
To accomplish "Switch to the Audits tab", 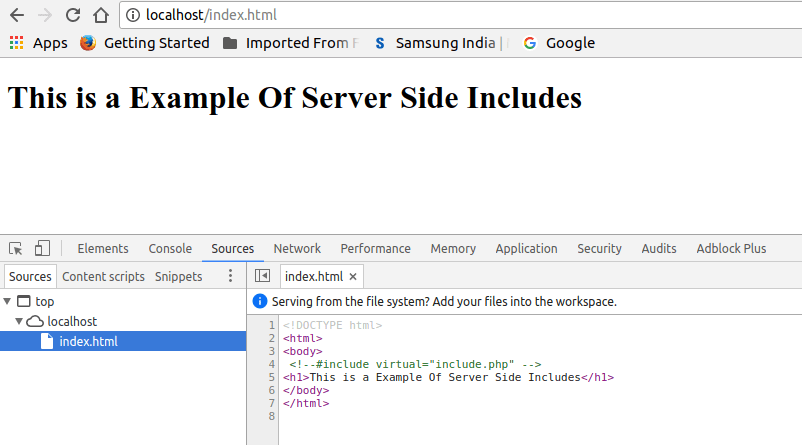I will coord(659,249).
